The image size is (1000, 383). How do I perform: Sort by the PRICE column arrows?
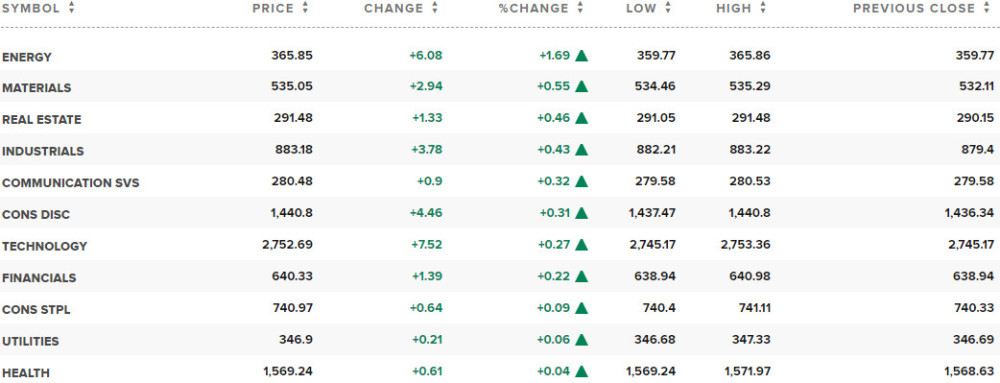(305, 8)
